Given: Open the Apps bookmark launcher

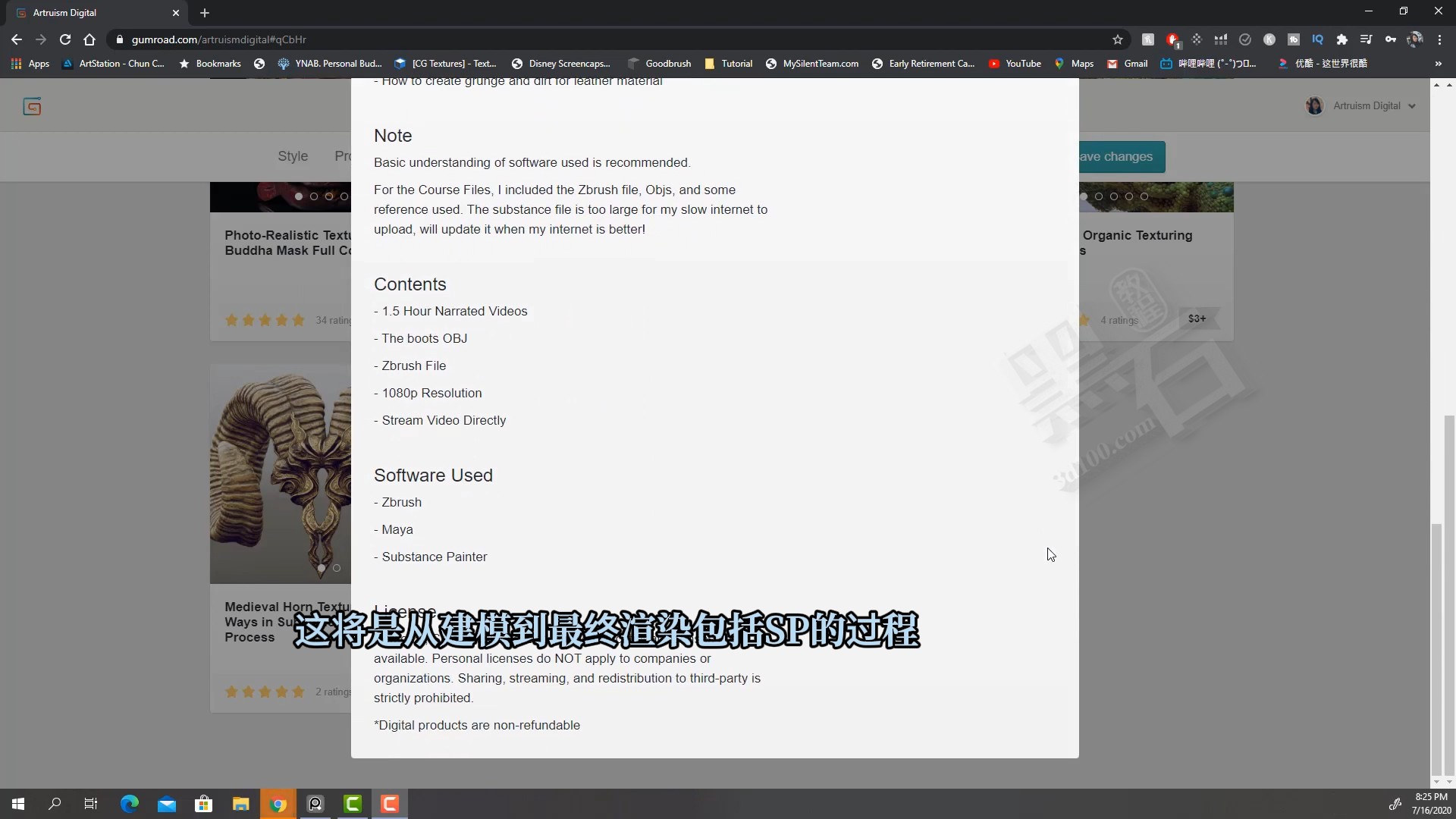Looking at the screenshot, I should pyautogui.click(x=30, y=64).
